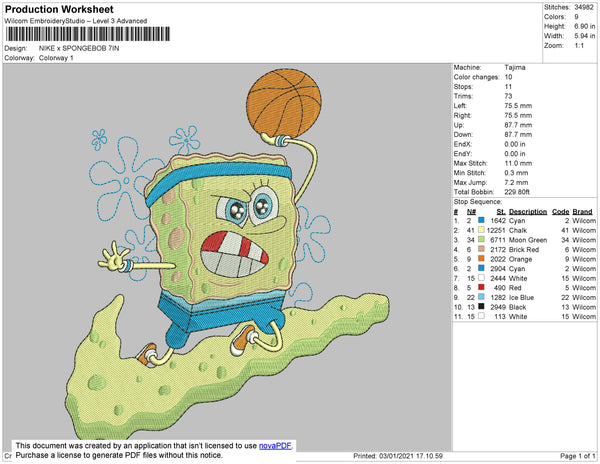Select the Stops value 11
Image resolution: width=600 pixels, height=464 pixels.
(x=508, y=86)
